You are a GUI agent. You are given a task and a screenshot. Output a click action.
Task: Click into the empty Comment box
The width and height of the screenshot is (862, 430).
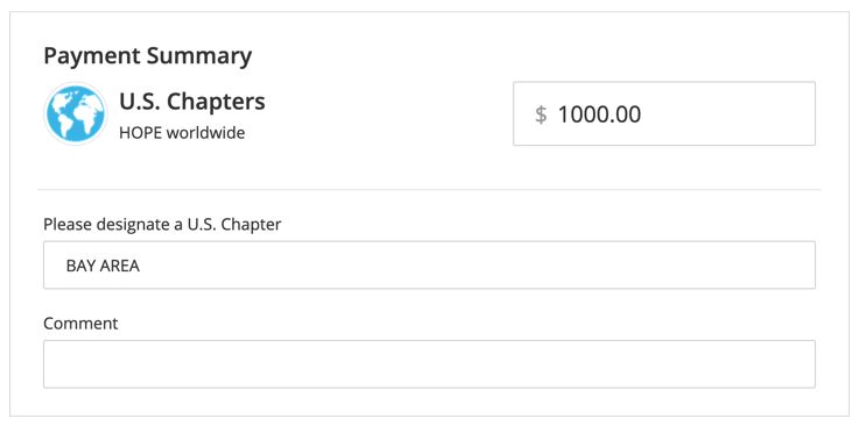[x=429, y=364]
